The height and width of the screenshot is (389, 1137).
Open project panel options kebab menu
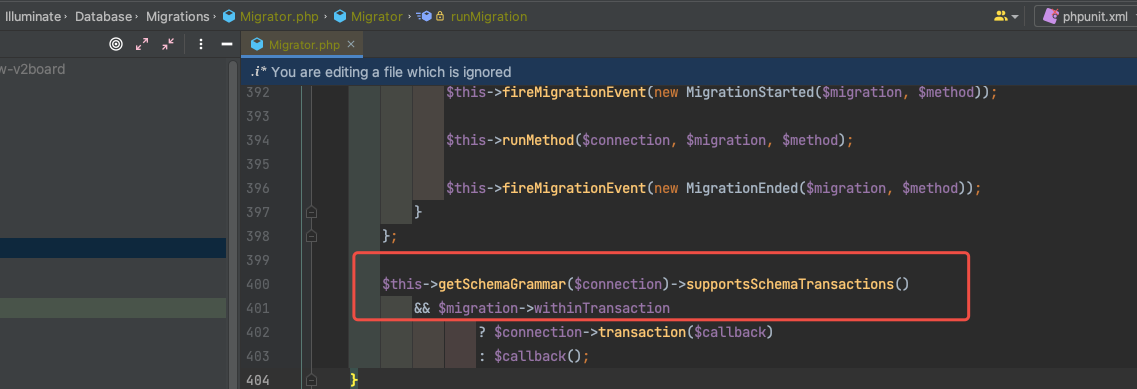tap(201, 44)
